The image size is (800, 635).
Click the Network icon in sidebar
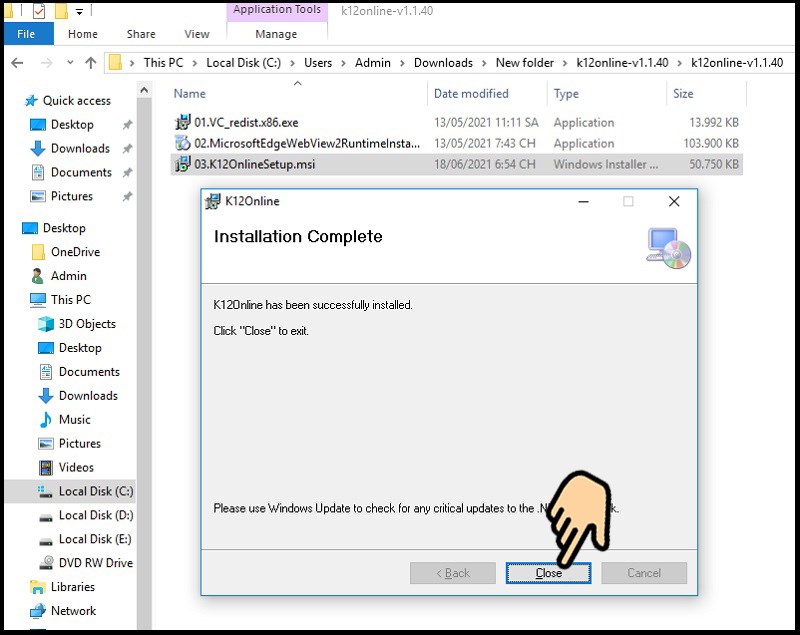[38, 611]
